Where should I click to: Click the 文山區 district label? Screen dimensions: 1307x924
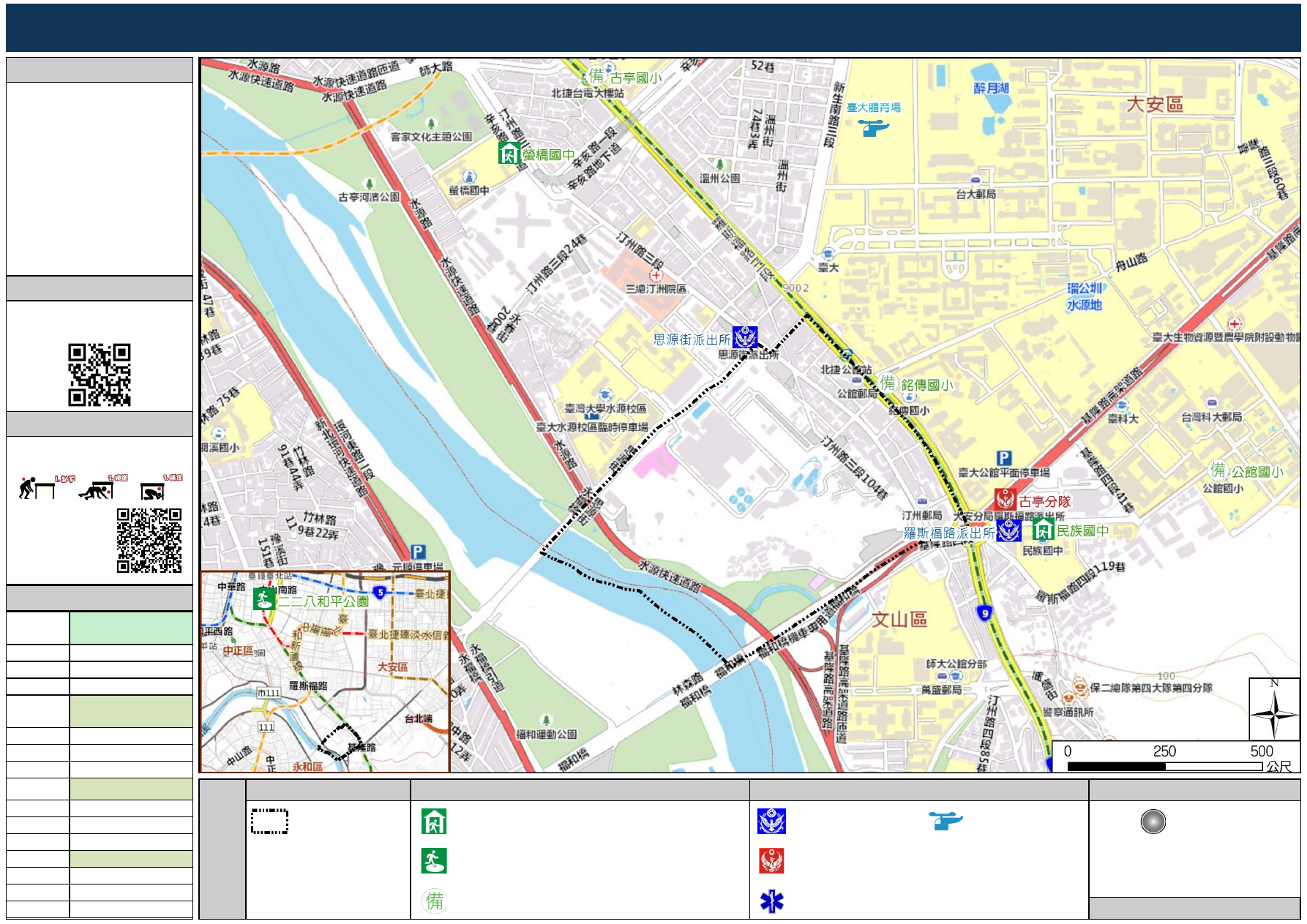899,620
